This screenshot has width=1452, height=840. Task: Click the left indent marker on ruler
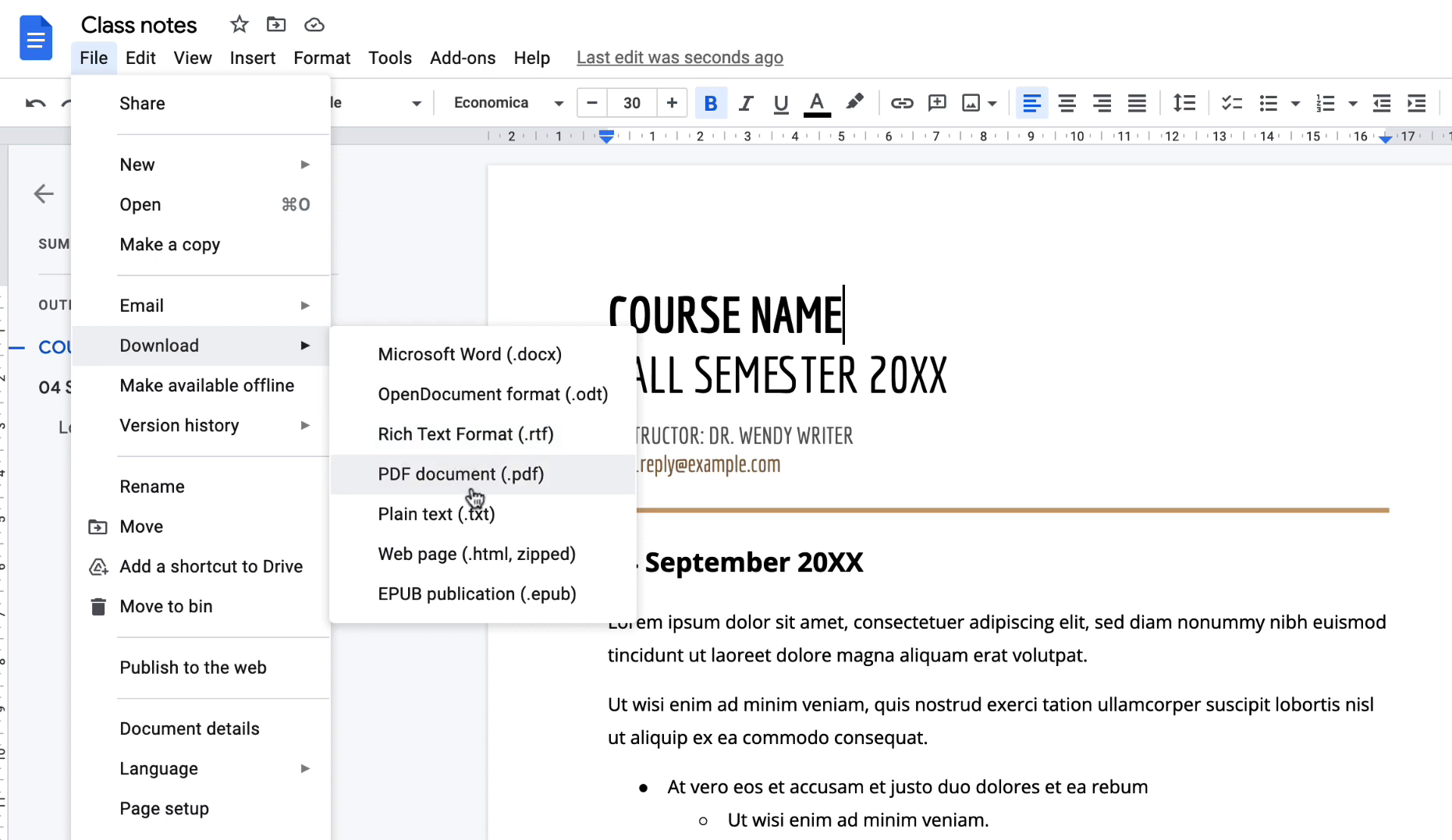tap(606, 137)
